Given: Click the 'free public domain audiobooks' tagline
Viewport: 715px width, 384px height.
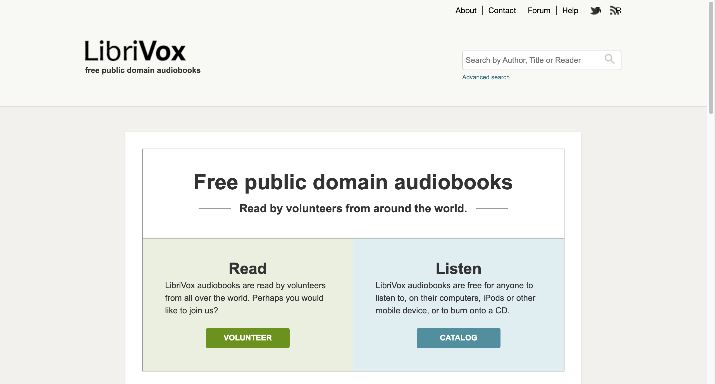Looking at the screenshot, I should [x=143, y=70].
